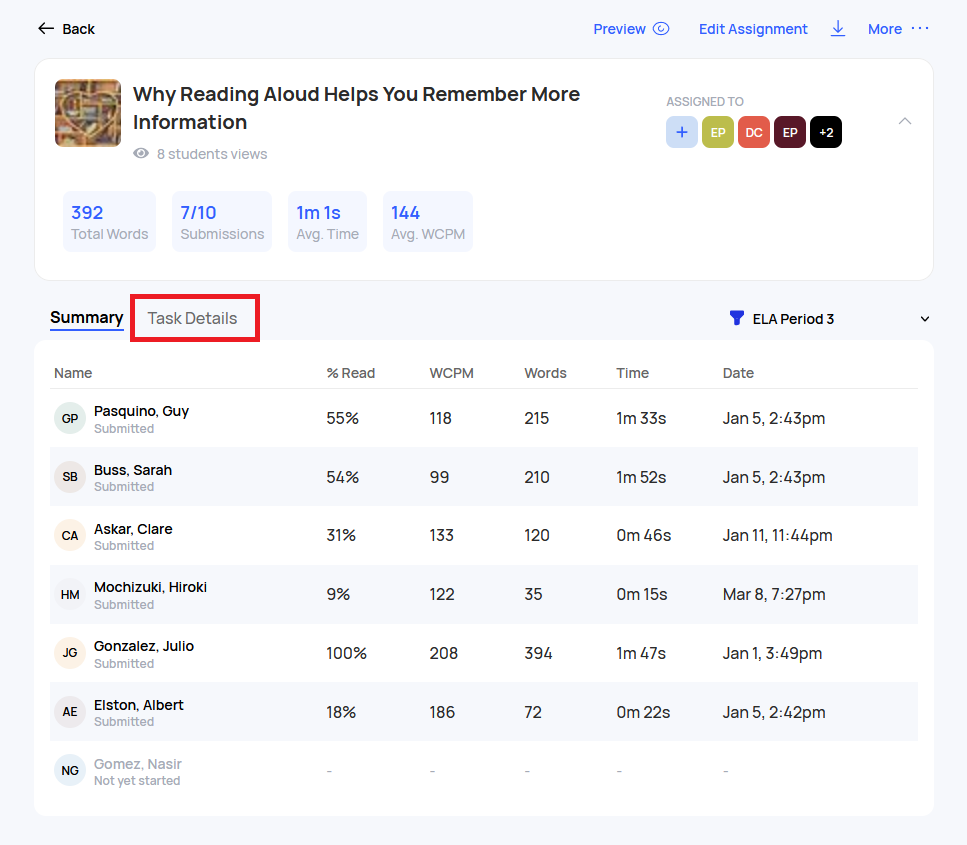Show the +2 additional assignees
Screen dimensions: 967x845
tap(826, 132)
